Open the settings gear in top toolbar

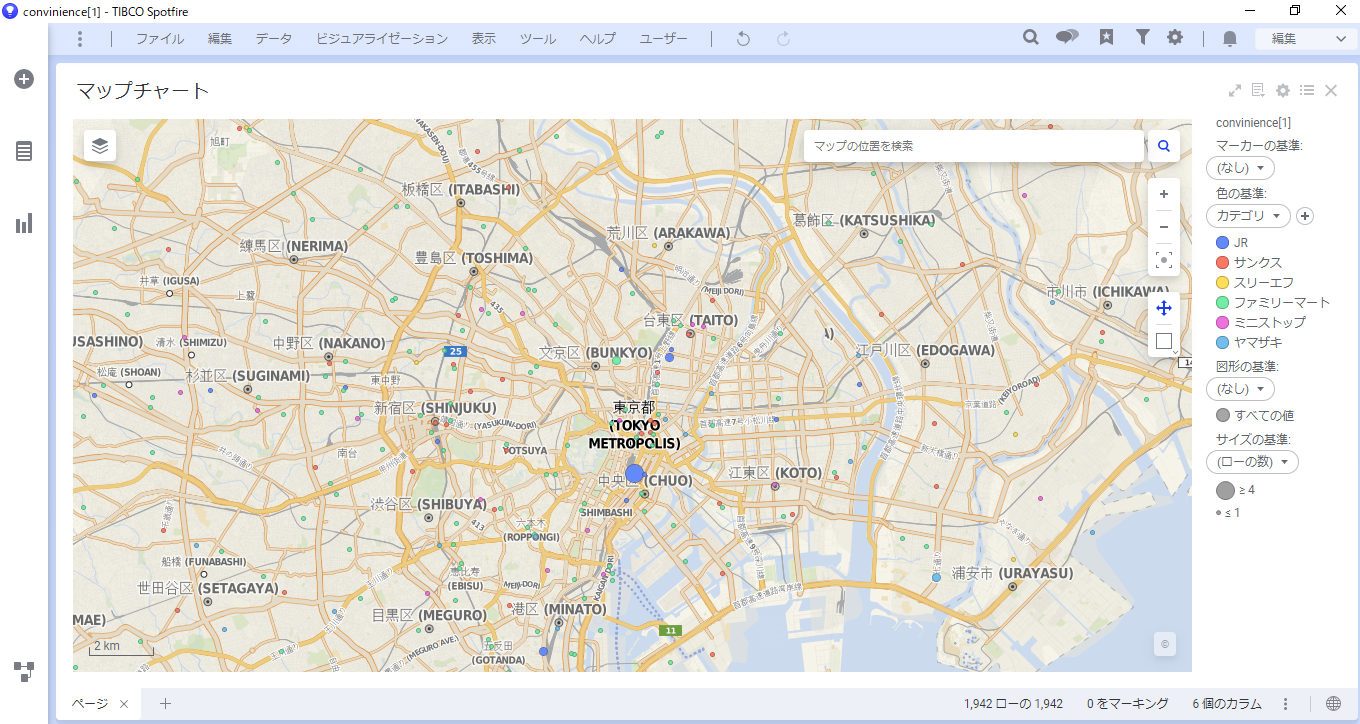(x=1175, y=38)
